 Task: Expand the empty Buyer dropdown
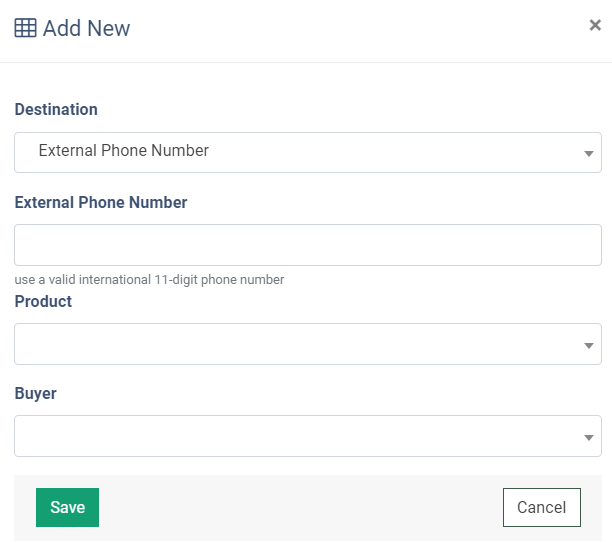tap(308, 436)
